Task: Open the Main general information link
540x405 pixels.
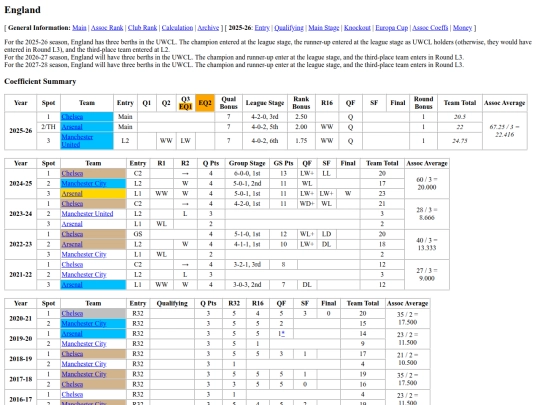Action: [x=79, y=28]
